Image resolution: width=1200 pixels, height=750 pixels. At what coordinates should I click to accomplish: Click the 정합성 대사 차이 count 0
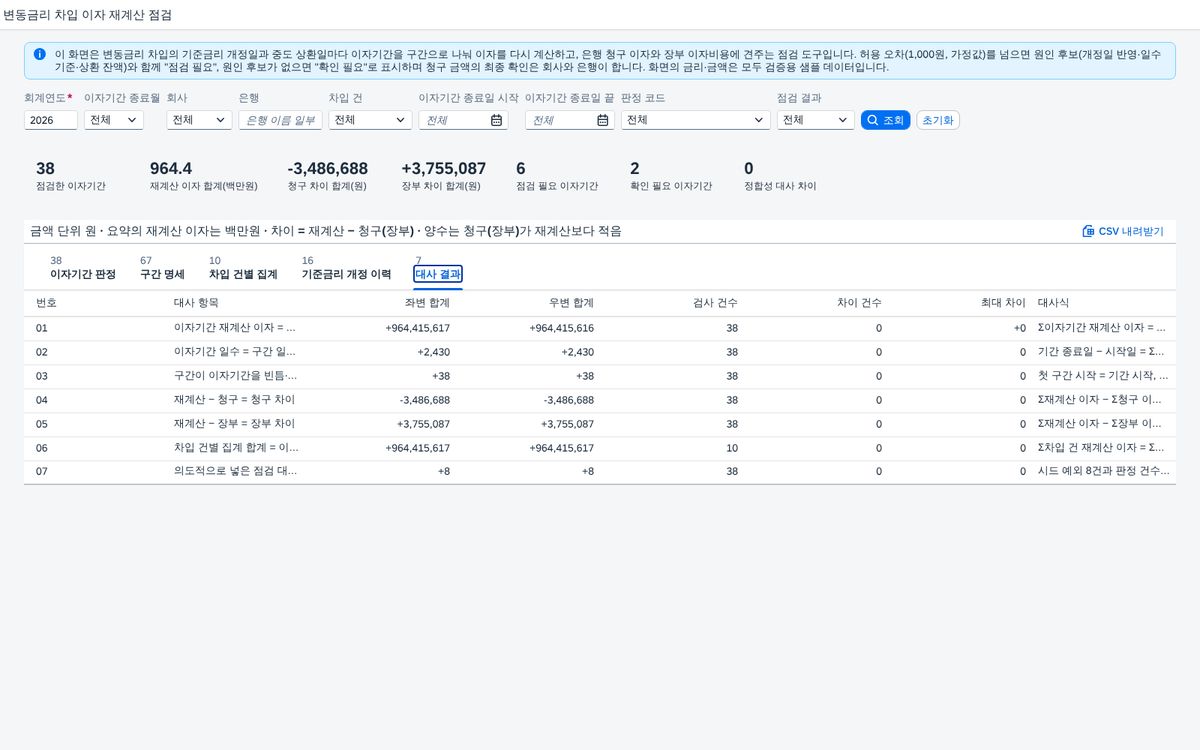click(x=749, y=169)
